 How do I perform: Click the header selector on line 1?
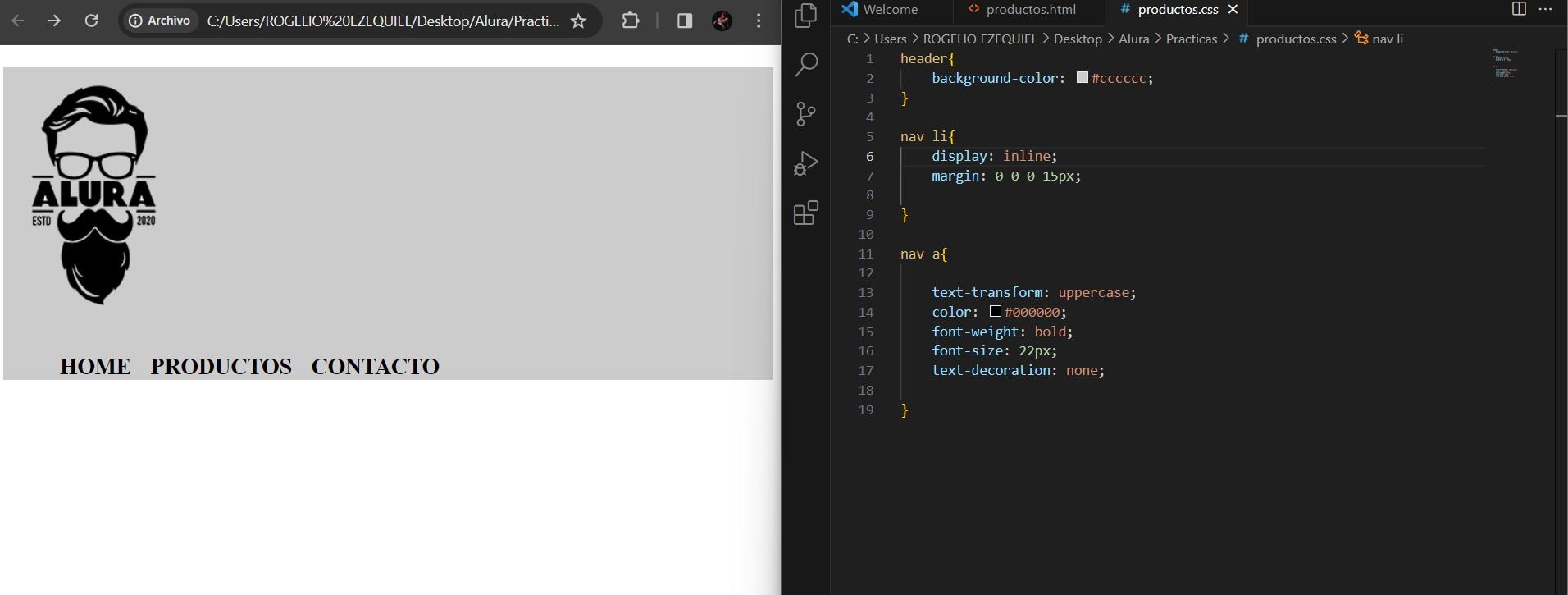tap(928, 58)
